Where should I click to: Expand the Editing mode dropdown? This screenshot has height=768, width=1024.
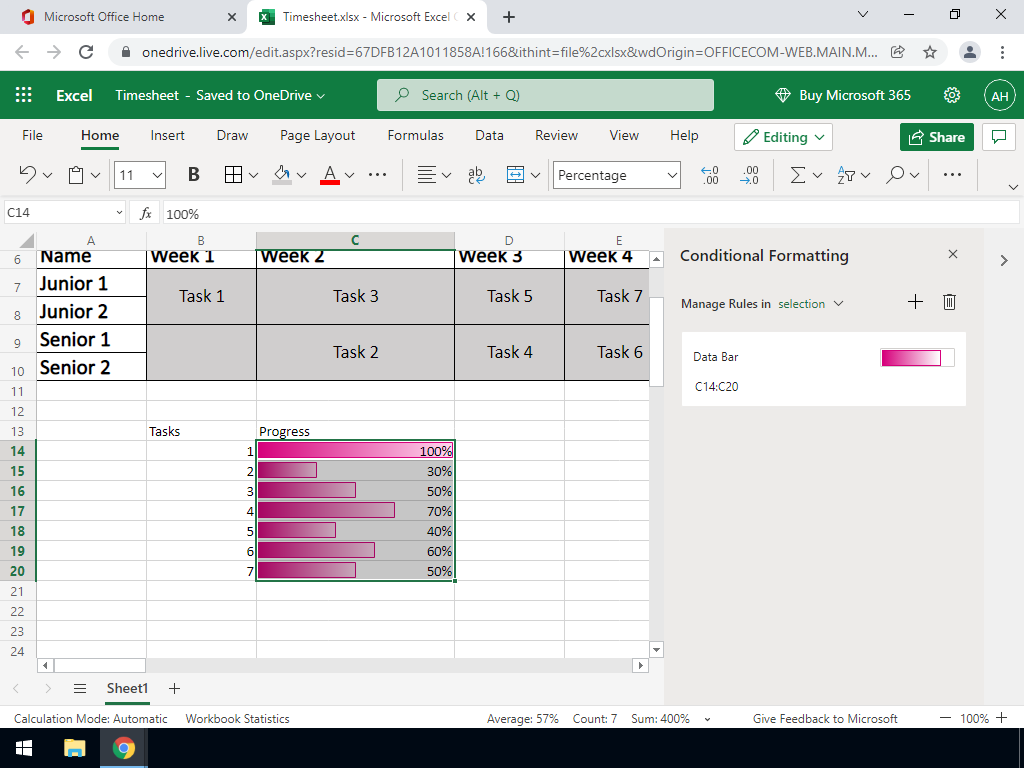pyautogui.click(x=783, y=137)
